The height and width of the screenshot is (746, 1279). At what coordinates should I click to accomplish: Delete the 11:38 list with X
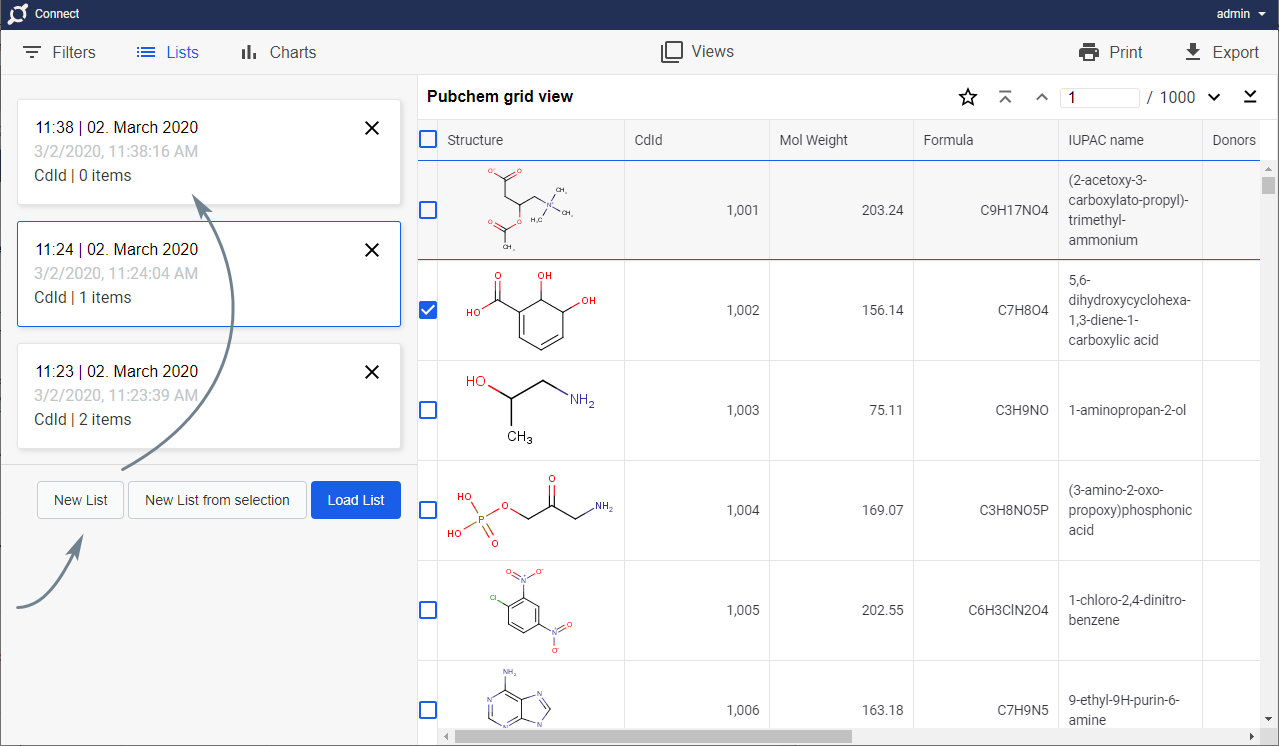372,128
